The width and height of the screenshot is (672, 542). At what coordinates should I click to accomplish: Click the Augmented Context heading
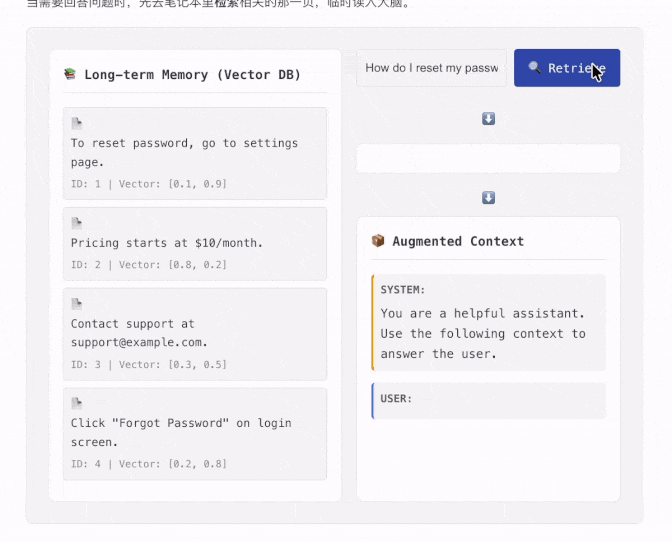click(x=458, y=241)
